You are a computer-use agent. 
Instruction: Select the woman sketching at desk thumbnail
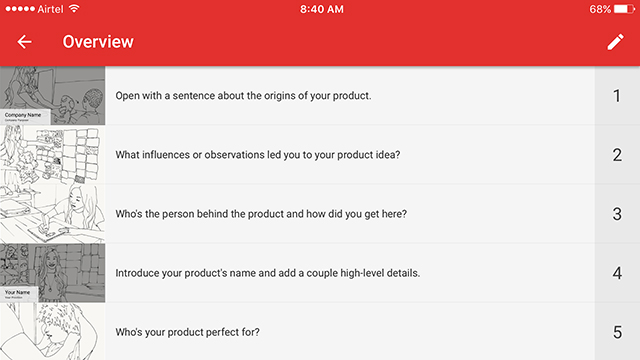52,214
